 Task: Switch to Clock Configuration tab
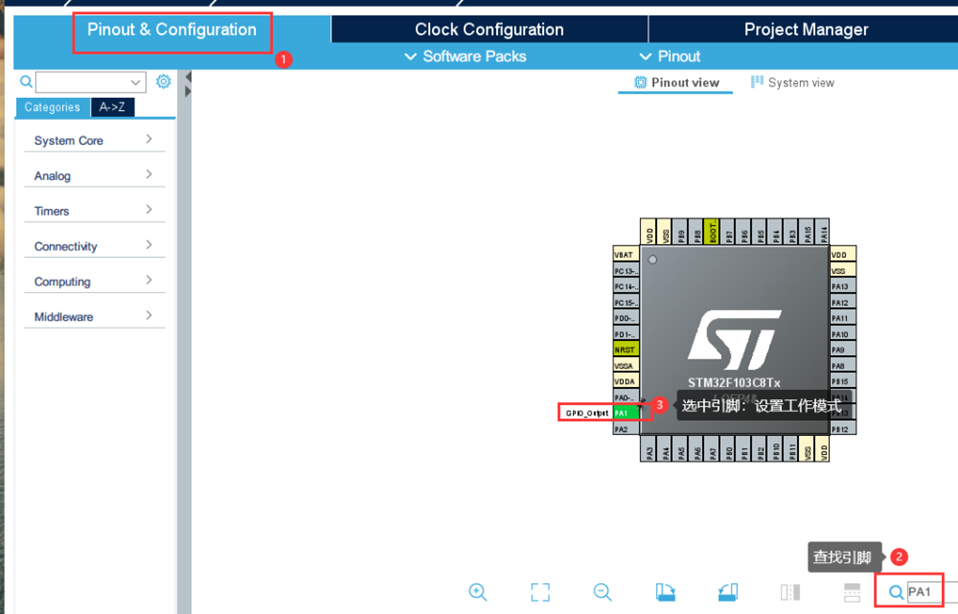489,29
